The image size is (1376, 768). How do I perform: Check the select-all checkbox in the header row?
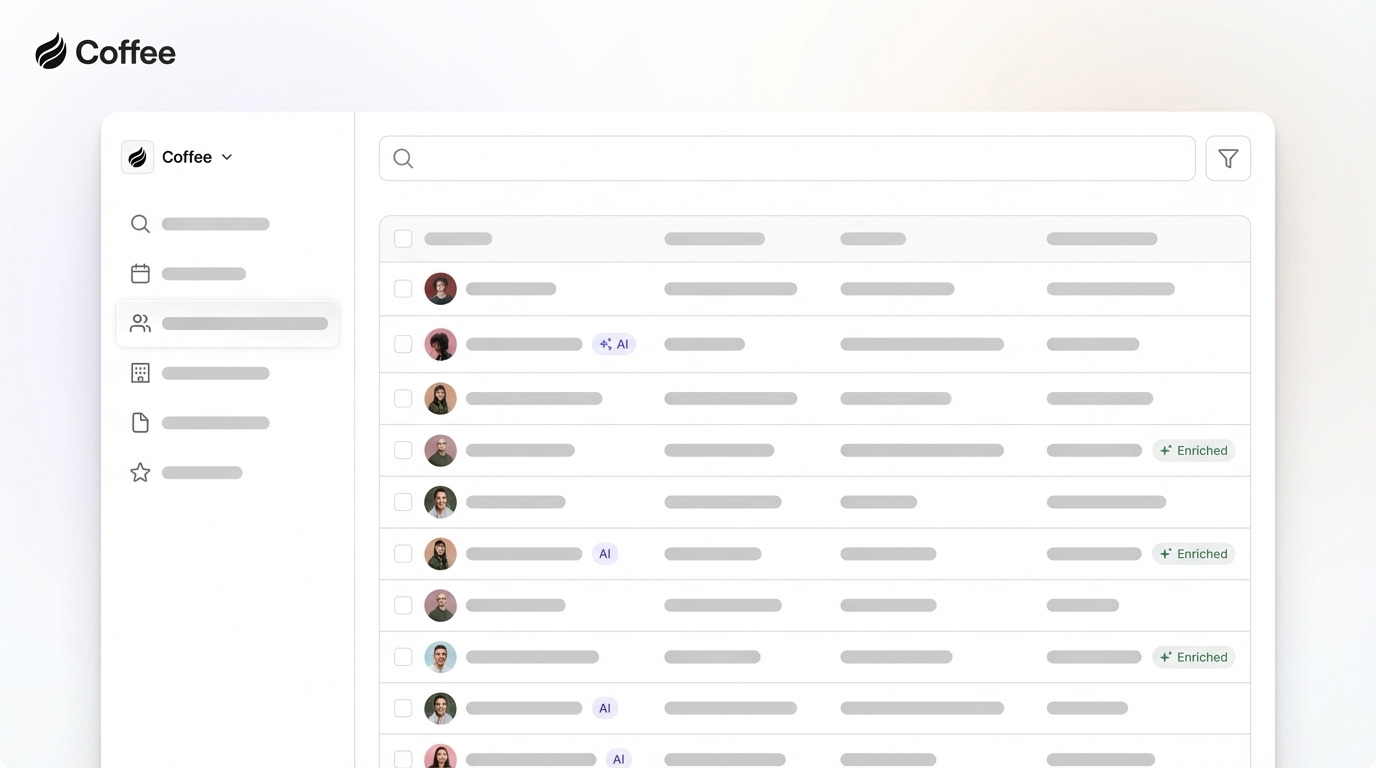pos(403,238)
